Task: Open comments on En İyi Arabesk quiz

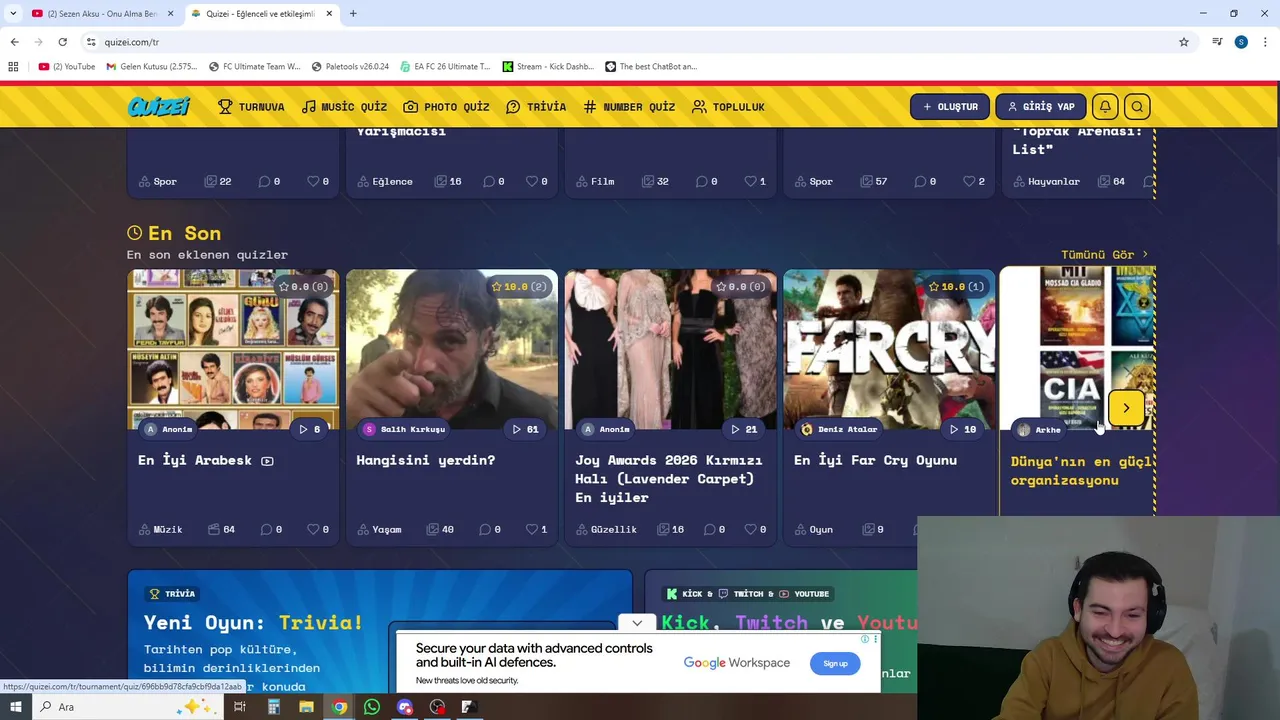Action: tap(265, 529)
